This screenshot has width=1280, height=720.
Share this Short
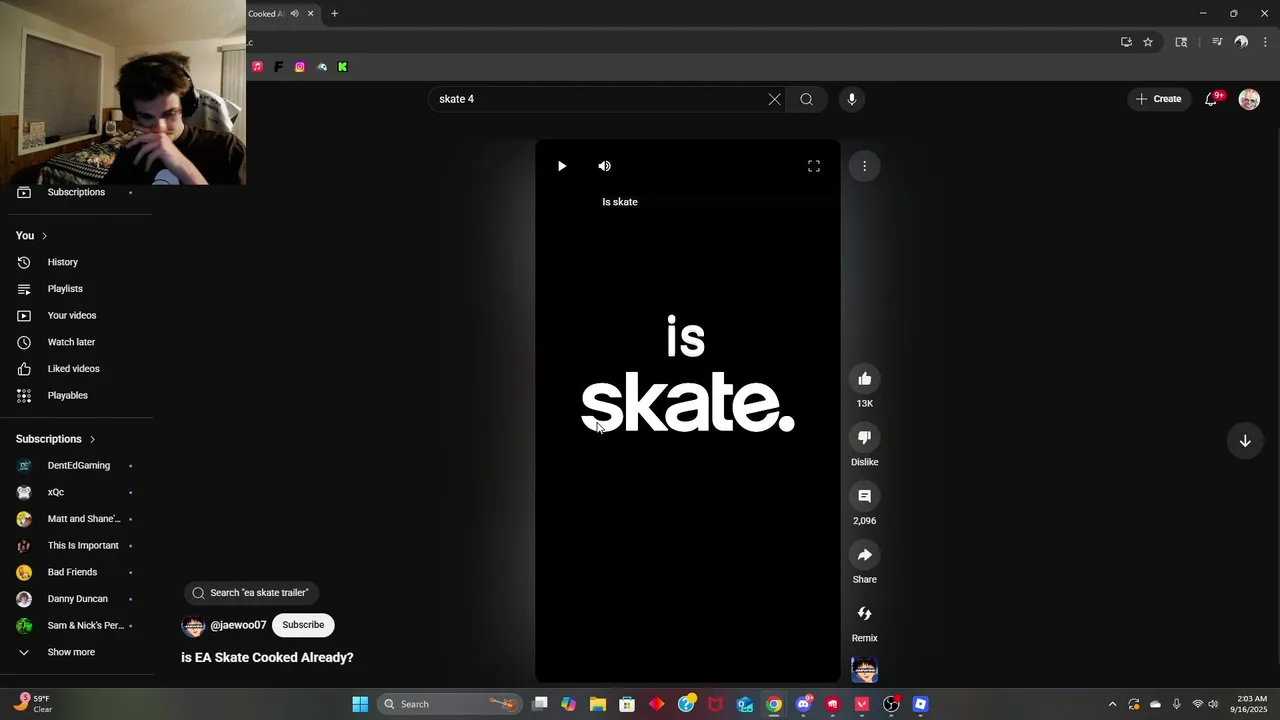pos(865,555)
